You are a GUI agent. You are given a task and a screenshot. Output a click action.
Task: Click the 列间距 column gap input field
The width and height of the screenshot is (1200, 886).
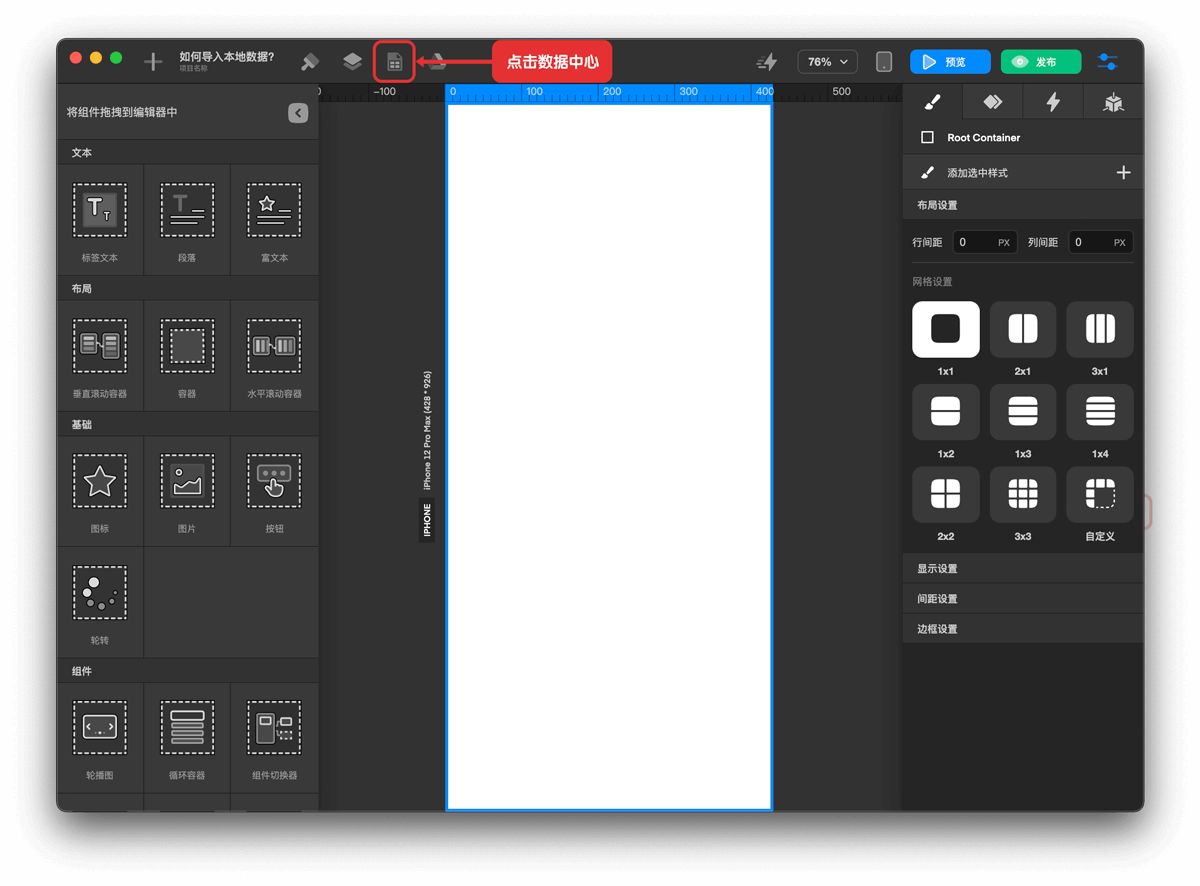pyautogui.click(x=1100, y=242)
